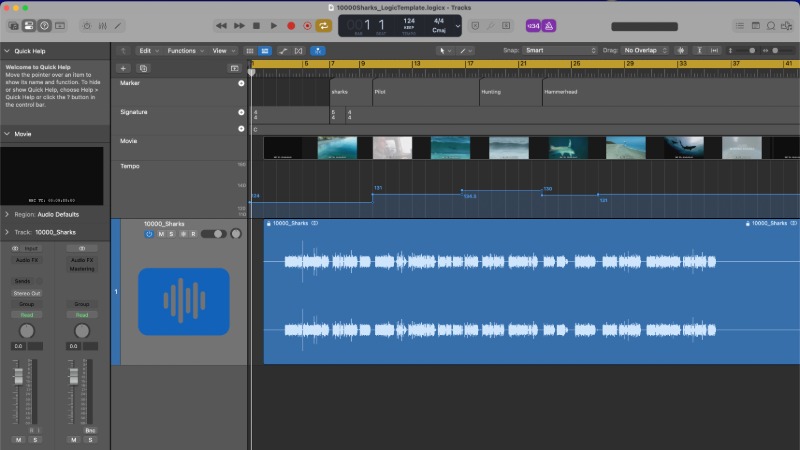The height and width of the screenshot is (450, 800).
Task: Open the Drag dropdown showing No Overlap
Action: coord(646,50)
